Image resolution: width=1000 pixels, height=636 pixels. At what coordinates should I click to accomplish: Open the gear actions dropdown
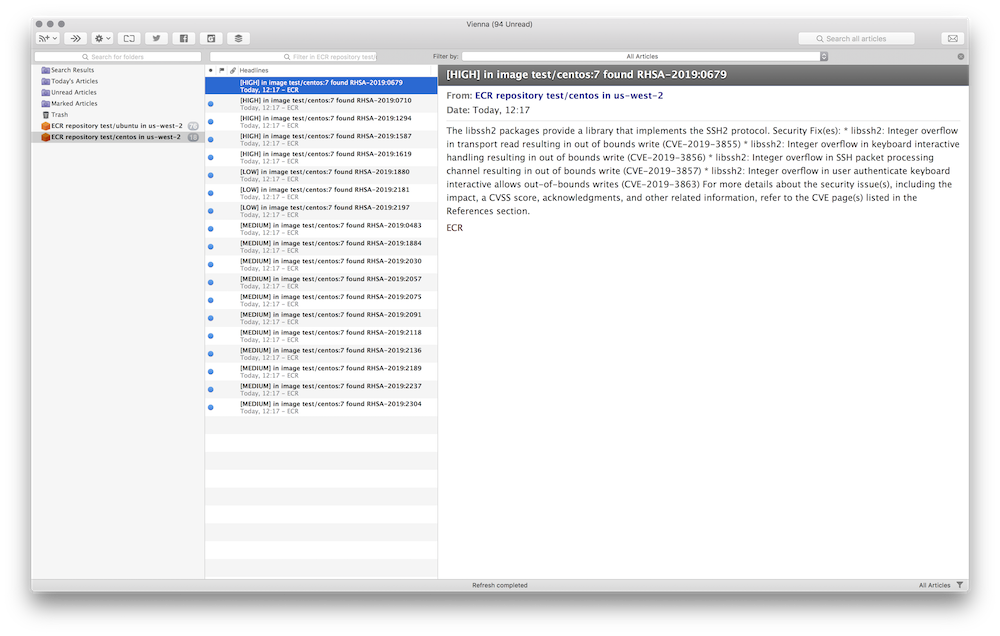tap(102, 38)
